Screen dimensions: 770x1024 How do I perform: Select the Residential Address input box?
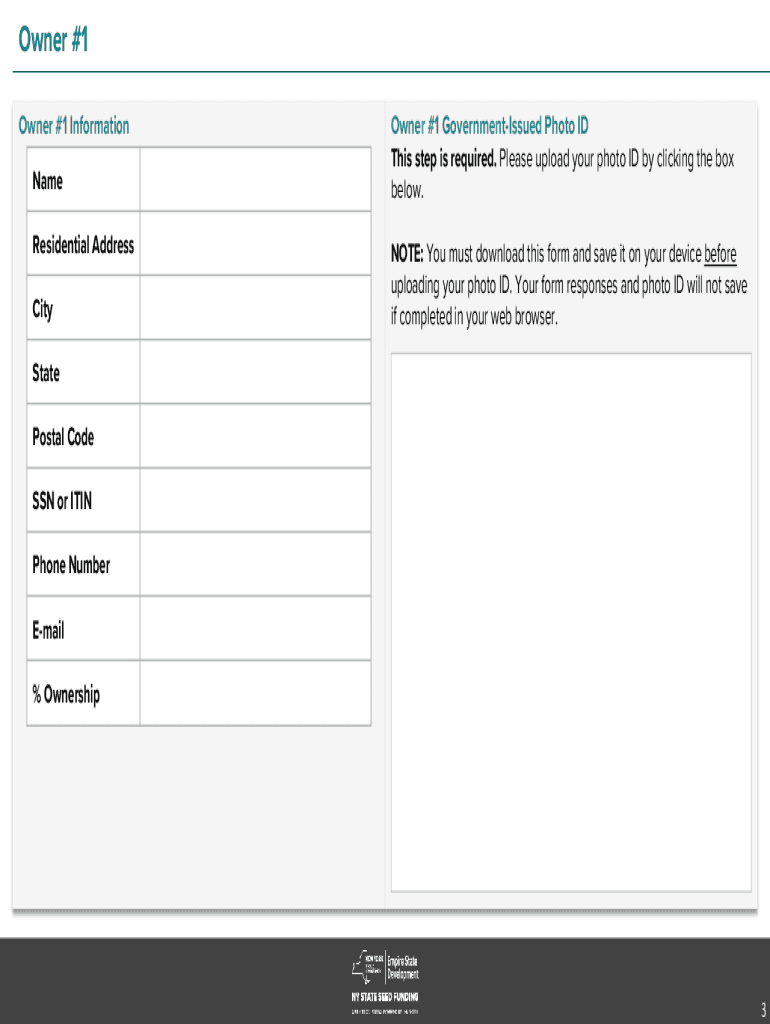pos(255,244)
